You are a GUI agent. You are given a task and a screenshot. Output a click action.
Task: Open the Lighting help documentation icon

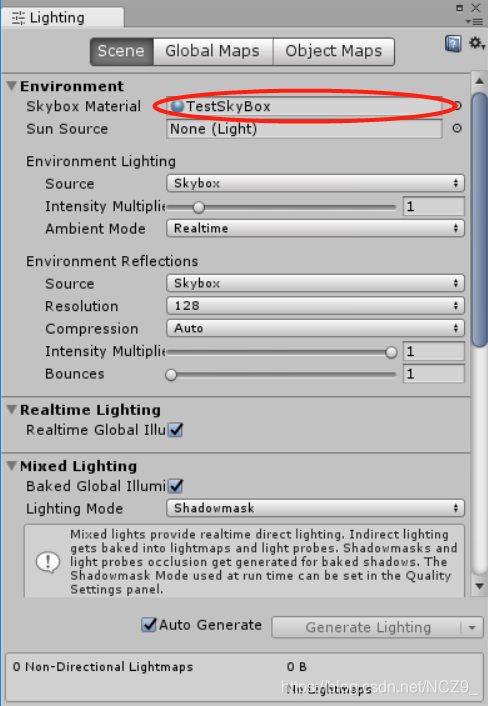click(x=453, y=44)
